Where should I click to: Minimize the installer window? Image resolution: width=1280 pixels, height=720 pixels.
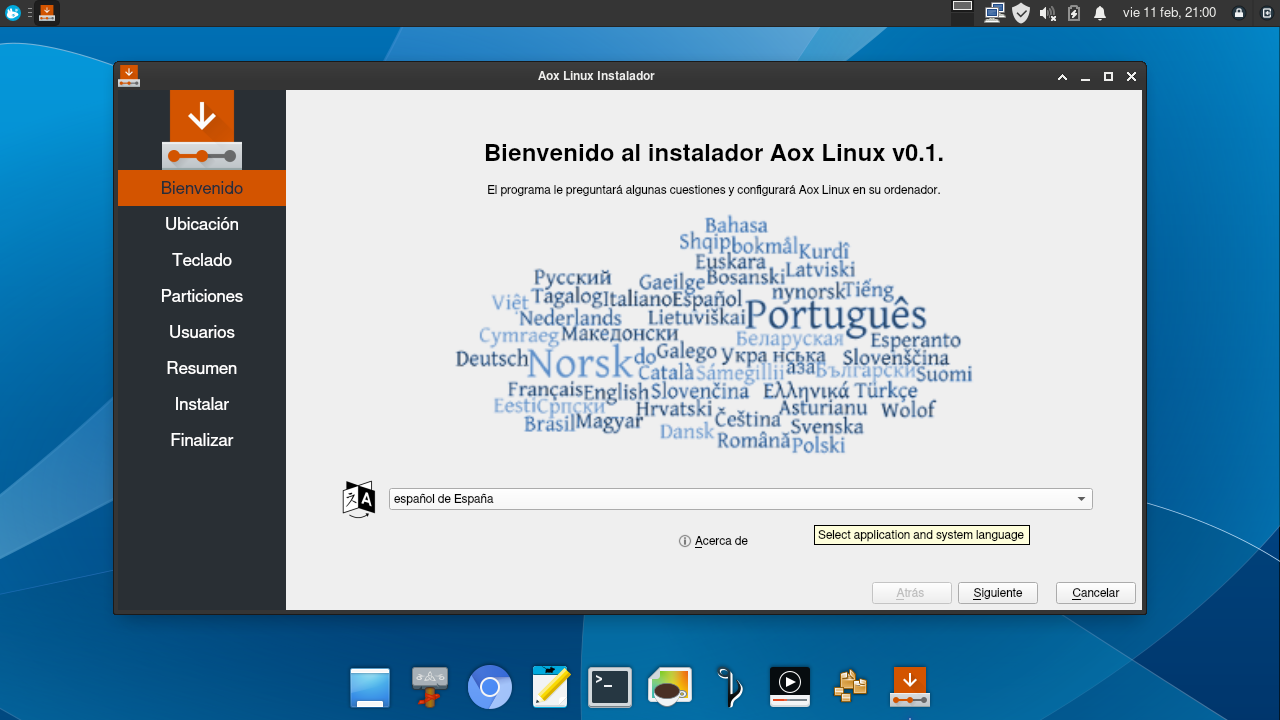(1086, 77)
